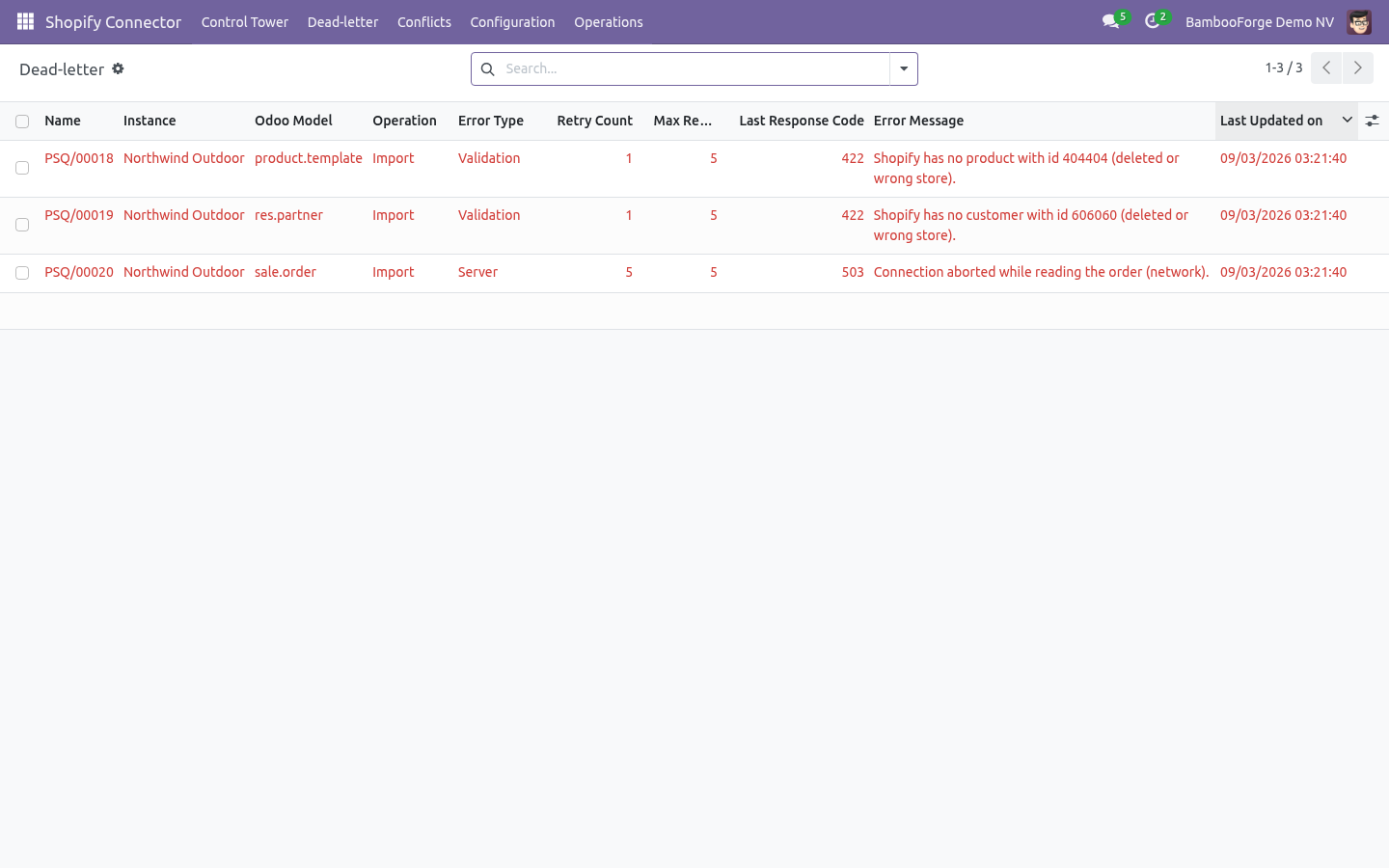
Task: Click the Server error type cell
Action: (x=477, y=272)
